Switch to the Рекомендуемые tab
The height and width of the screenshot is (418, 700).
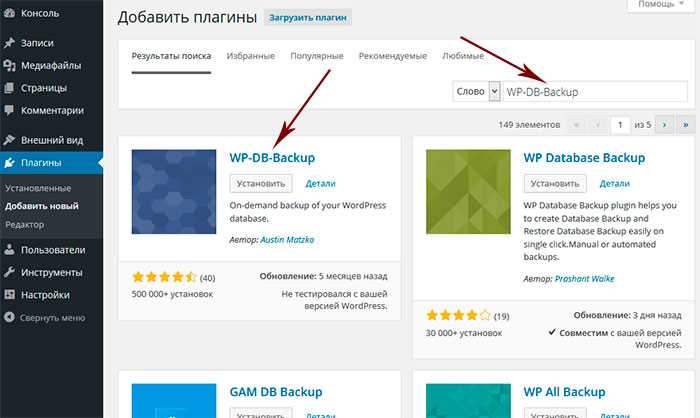[393, 56]
